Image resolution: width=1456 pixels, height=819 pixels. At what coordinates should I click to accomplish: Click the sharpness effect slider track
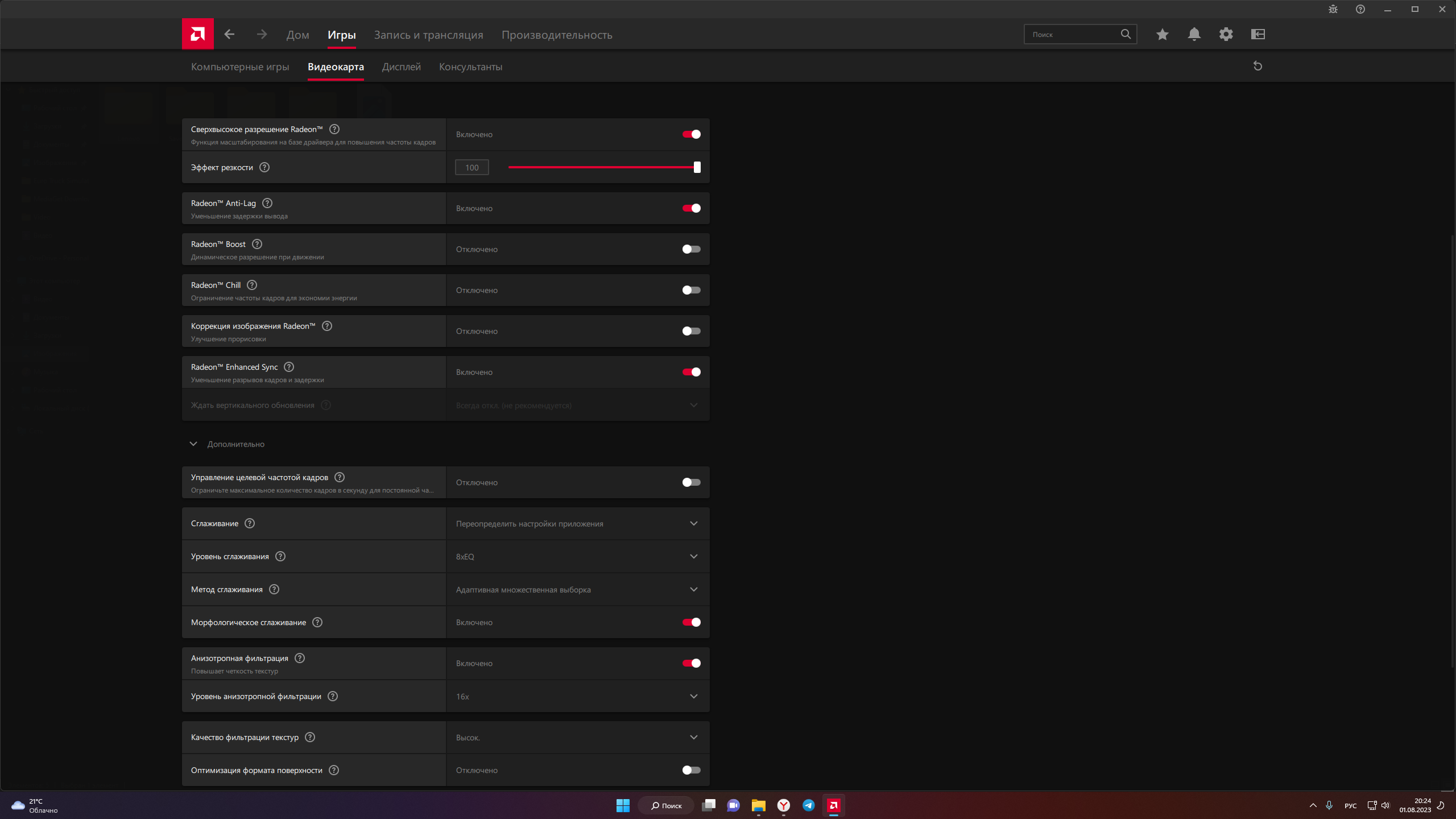click(603, 167)
